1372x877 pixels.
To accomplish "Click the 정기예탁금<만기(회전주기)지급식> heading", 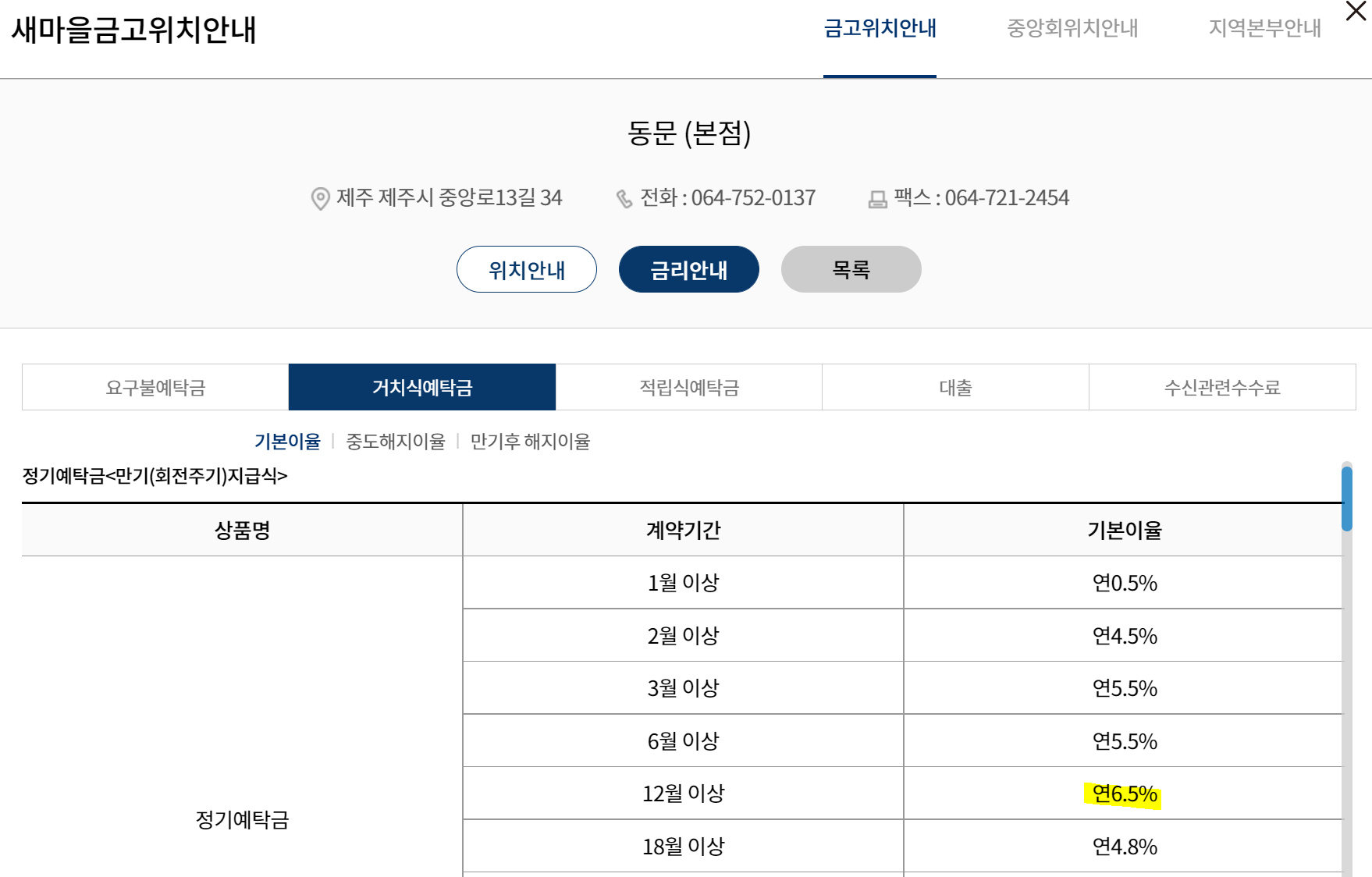I will point(155,476).
